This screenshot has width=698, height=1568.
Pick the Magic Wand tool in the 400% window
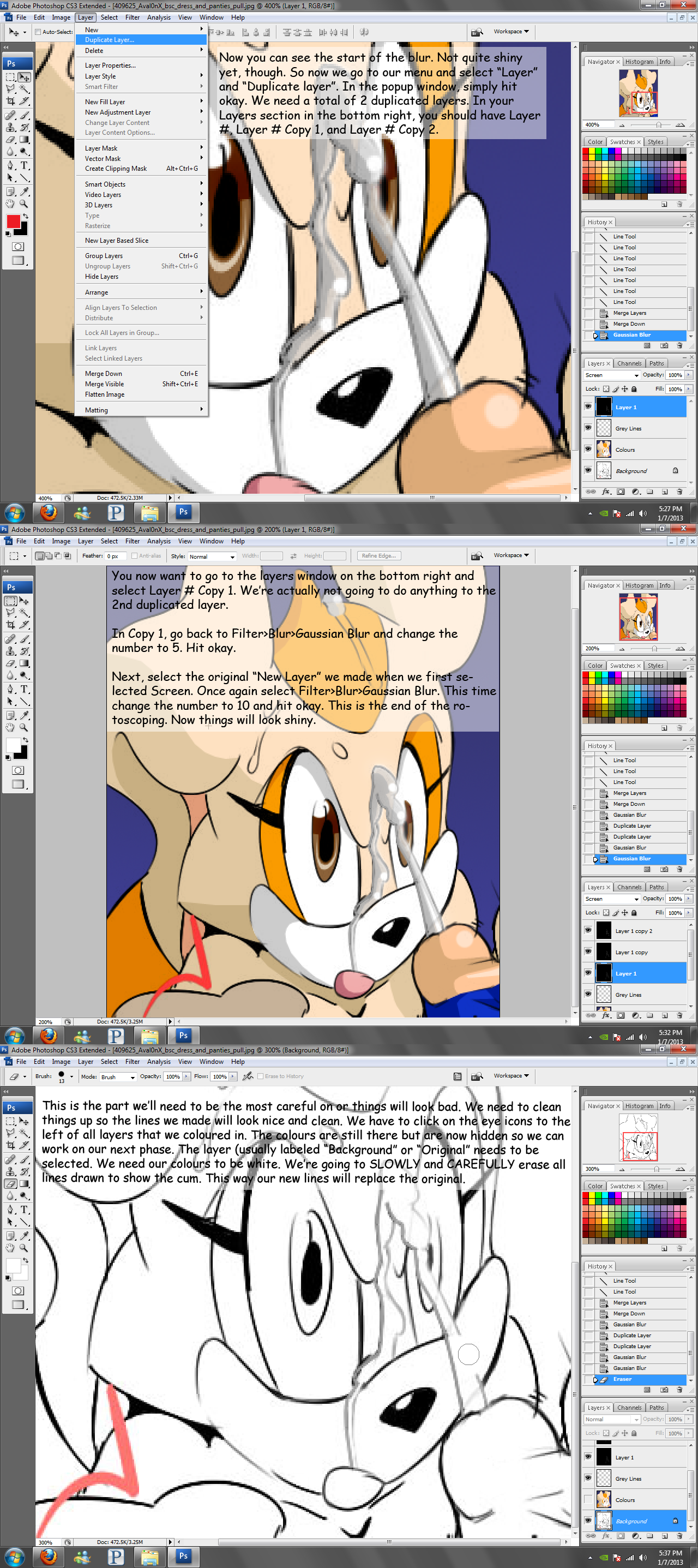[x=25, y=88]
